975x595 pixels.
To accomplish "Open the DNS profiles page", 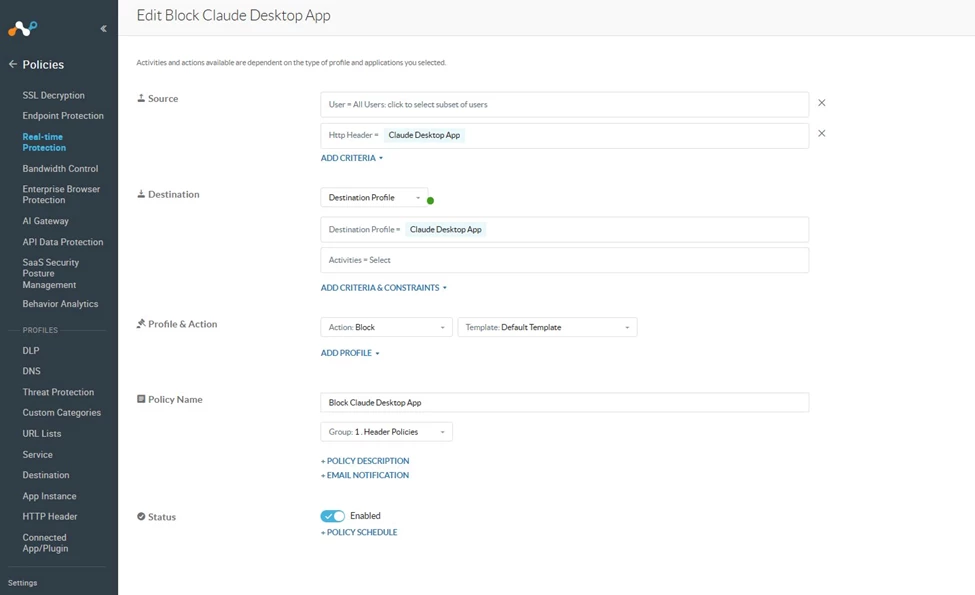I will (x=32, y=371).
